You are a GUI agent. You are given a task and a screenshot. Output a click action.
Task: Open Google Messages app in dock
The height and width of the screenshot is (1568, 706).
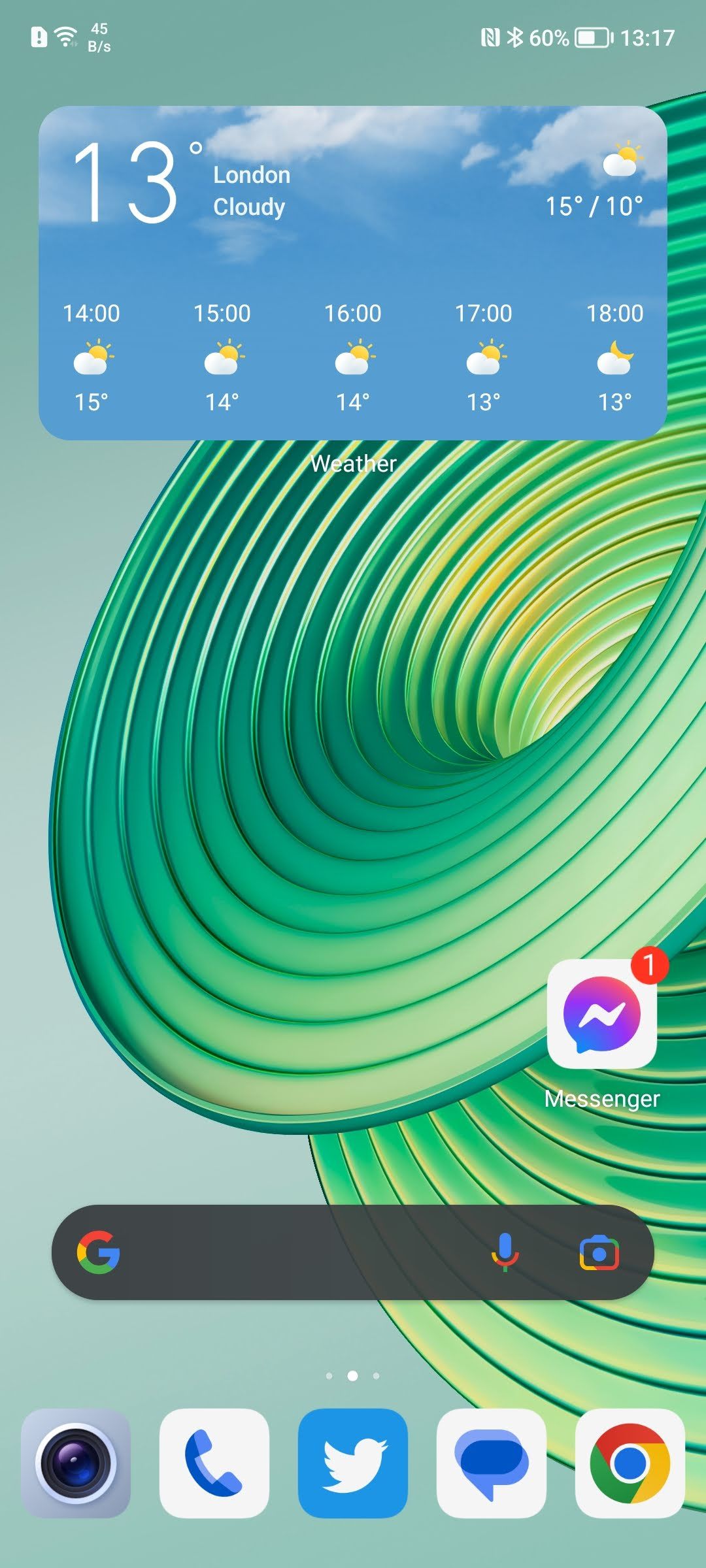coord(492,1463)
